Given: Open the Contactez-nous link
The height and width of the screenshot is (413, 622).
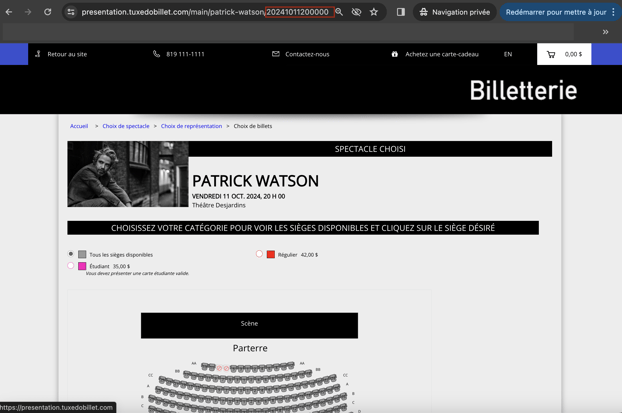Looking at the screenshot, I should point(307,54).
